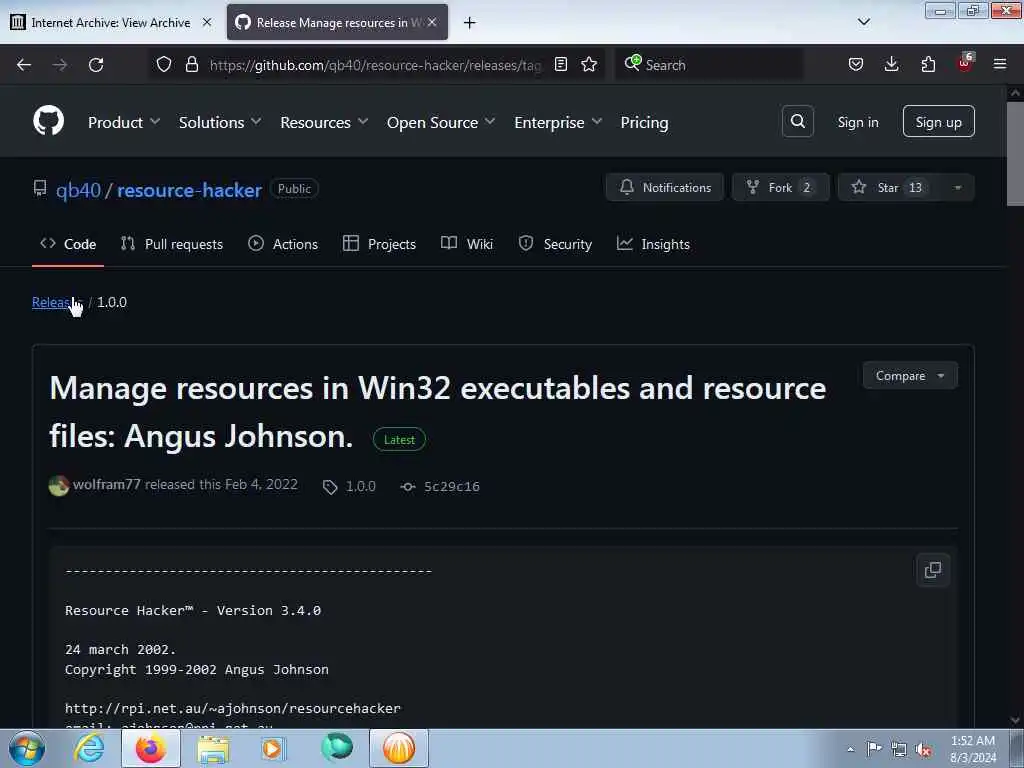Reload the page with refresh icon
1024x768 pixels.
point(96,65)
